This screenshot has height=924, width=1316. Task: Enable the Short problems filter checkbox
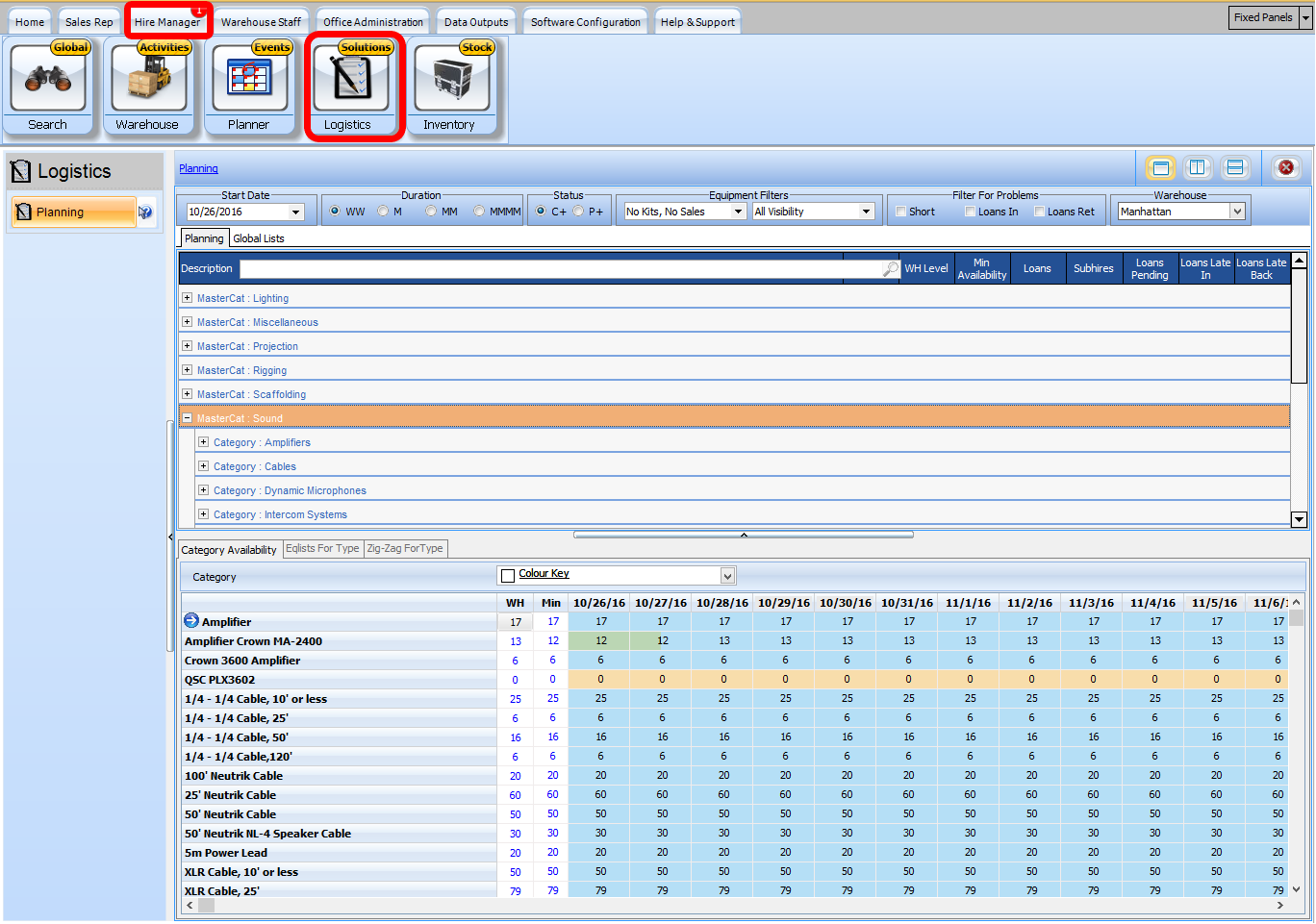pyautogui.click(x=901, y=212)
